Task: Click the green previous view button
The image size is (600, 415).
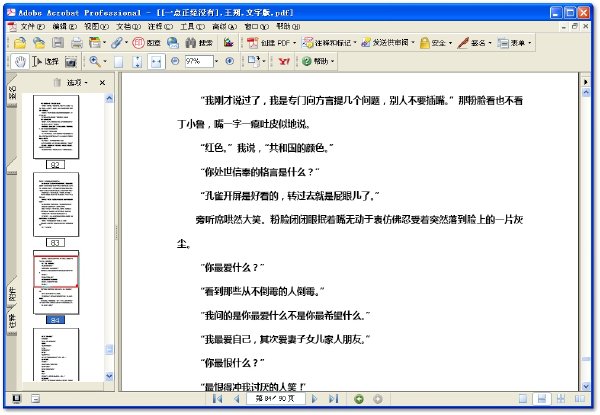Action: [x=359, y=399]
